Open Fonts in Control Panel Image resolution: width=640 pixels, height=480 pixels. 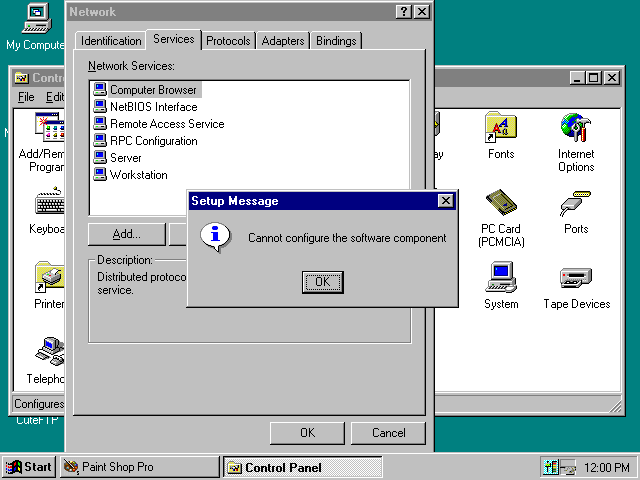pyautogui.click(x=501, y=136)
